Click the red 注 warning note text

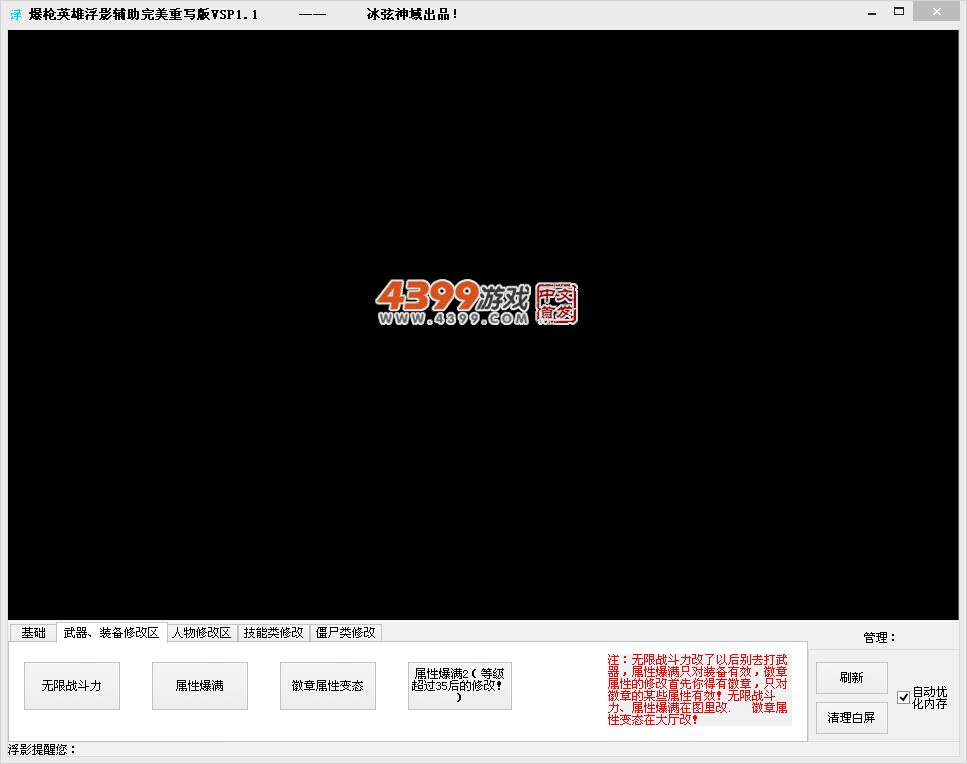pos(697,689)
